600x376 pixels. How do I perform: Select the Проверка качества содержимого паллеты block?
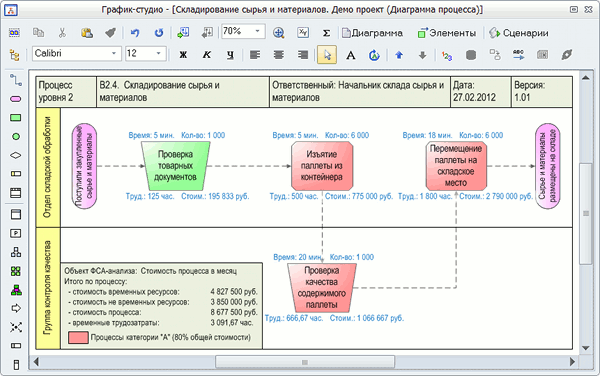[322, 288]
